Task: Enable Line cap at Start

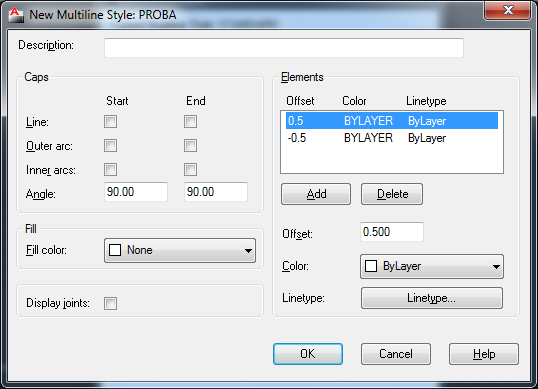Action: pyautogui.click(x=110, y=121)
